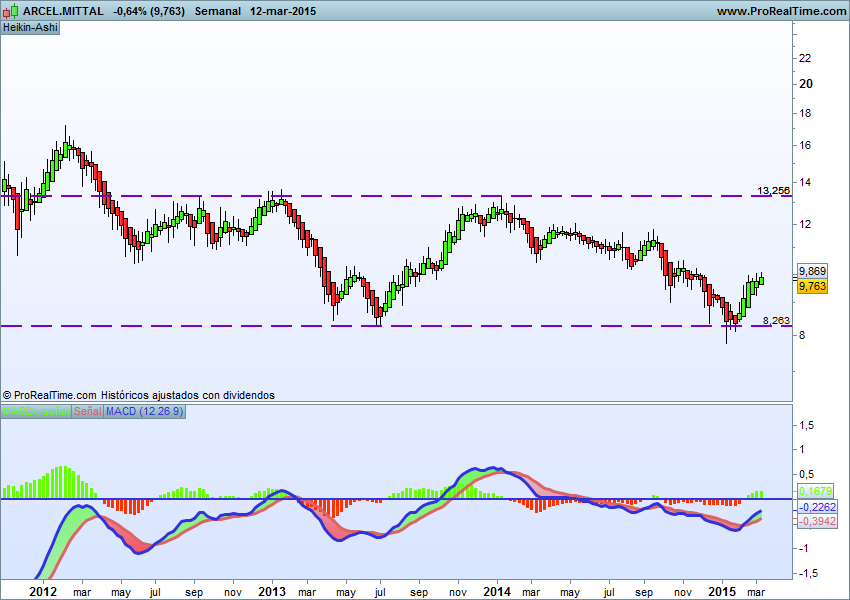Image resolution: width=850 pixels, height=600 pixels.
Task: Click the ARCEL.MITTAL ticker name
Action: (x=63, y=10)
